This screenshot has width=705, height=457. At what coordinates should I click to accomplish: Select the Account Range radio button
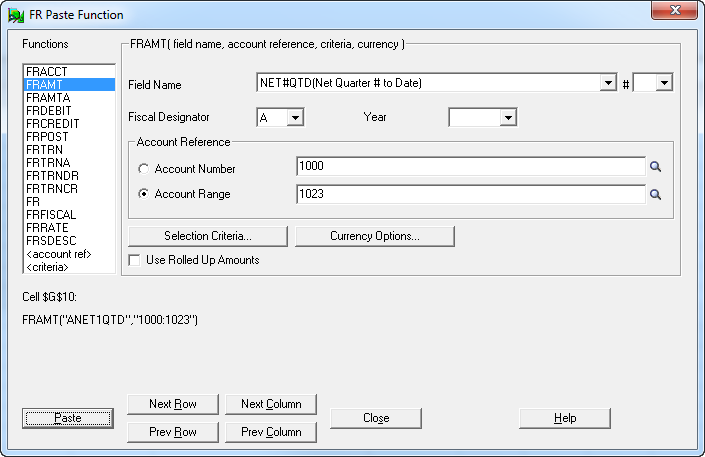point(144,195)
